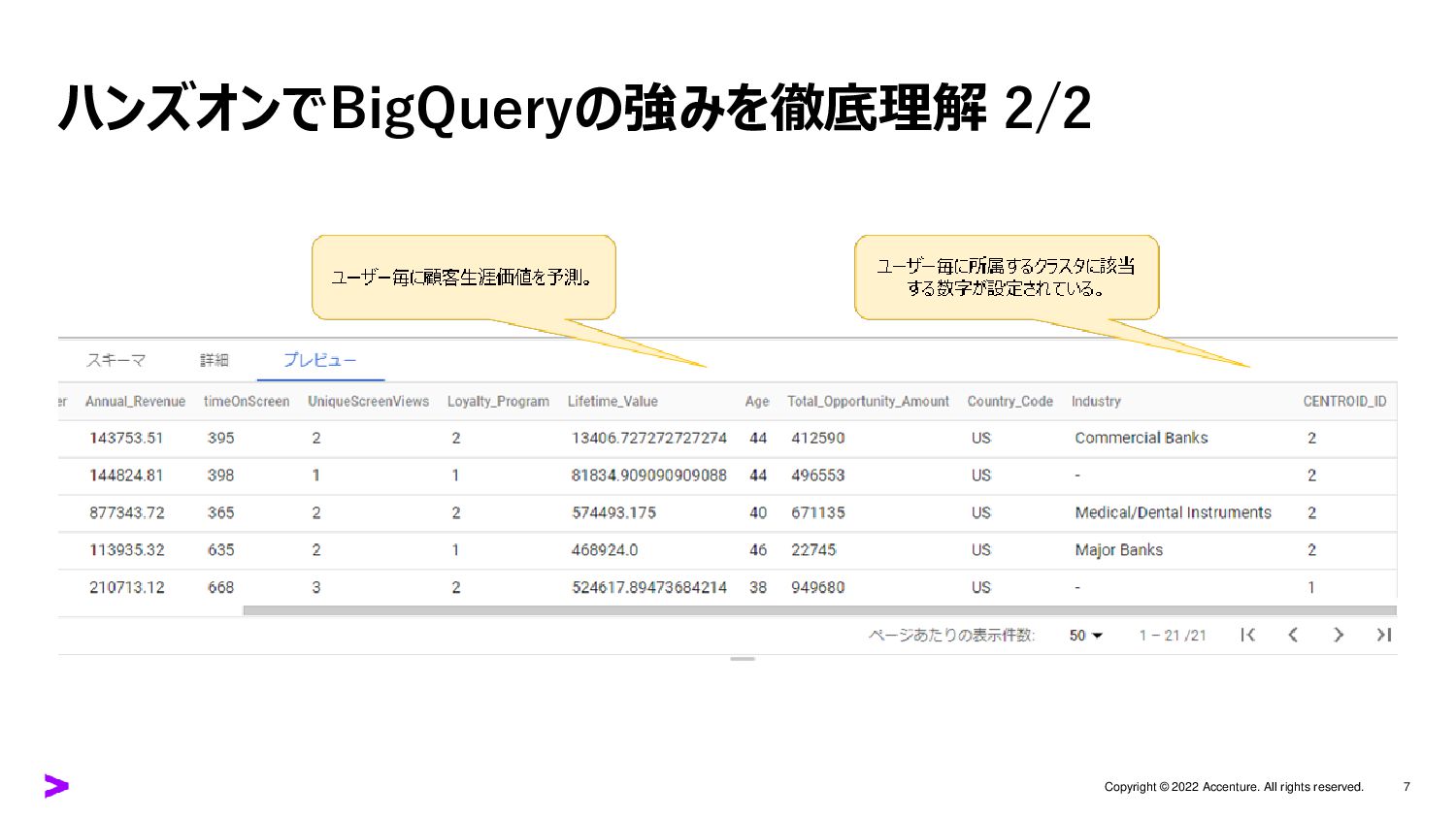Go to previous page arrow

1293,635
